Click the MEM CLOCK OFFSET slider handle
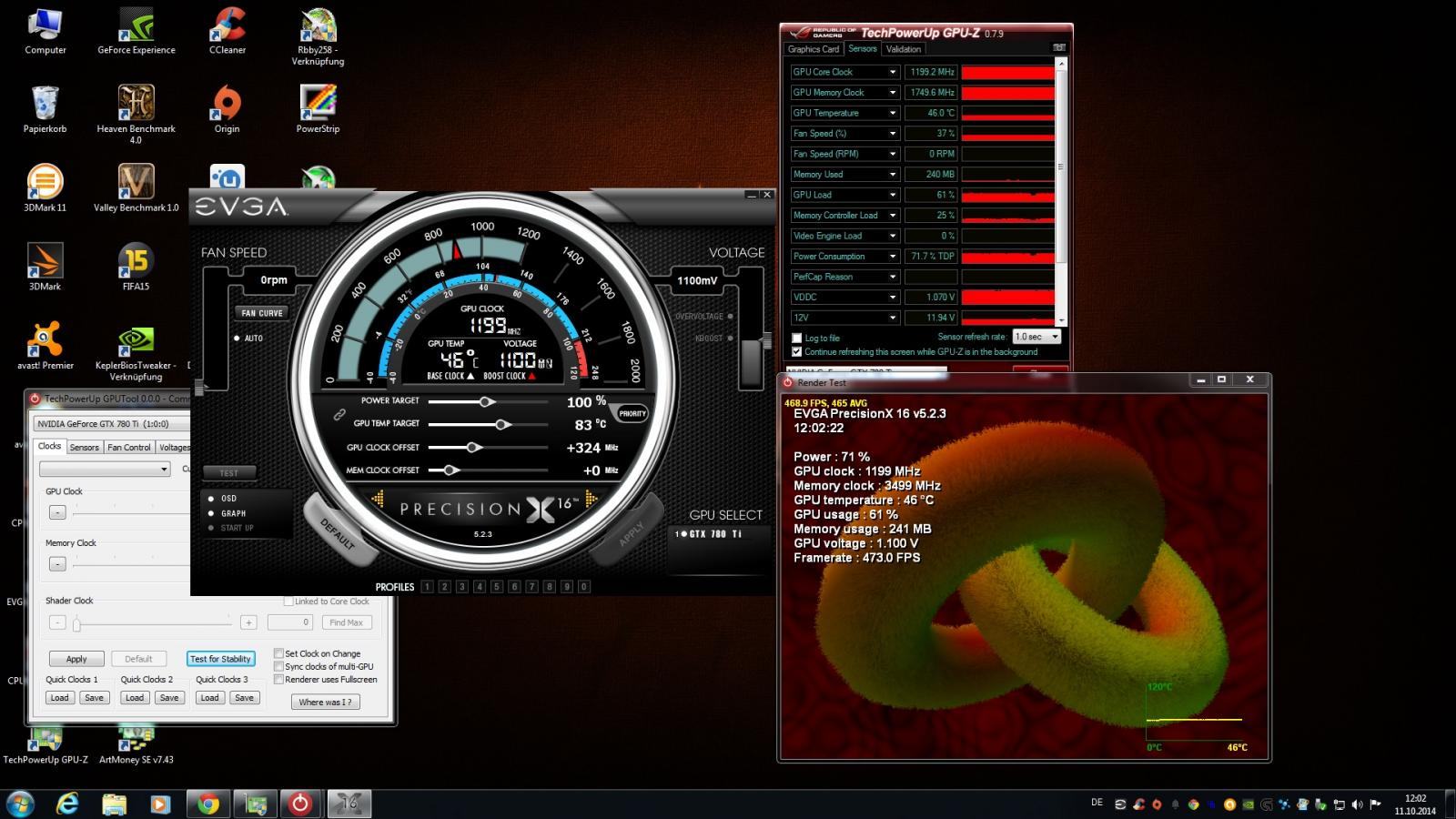 coord(450,470)
